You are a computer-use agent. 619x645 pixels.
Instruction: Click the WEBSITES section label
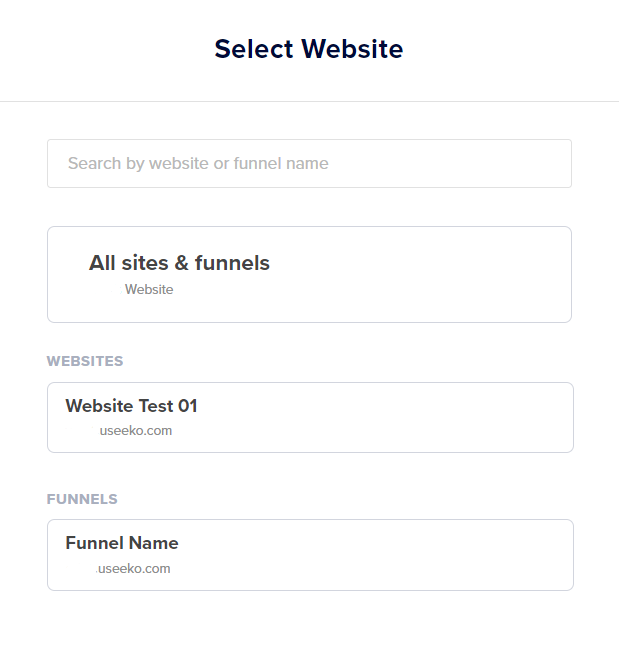click(85, 361)
